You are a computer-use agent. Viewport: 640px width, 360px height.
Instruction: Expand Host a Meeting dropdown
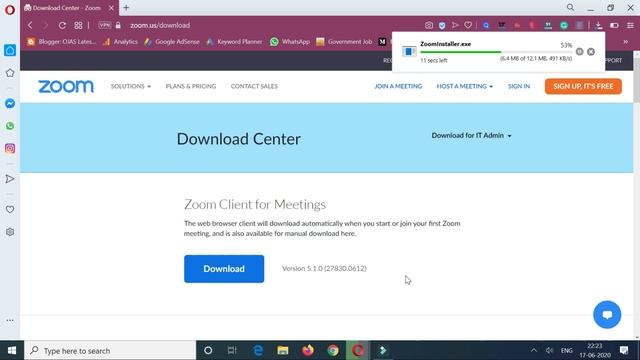464,87
